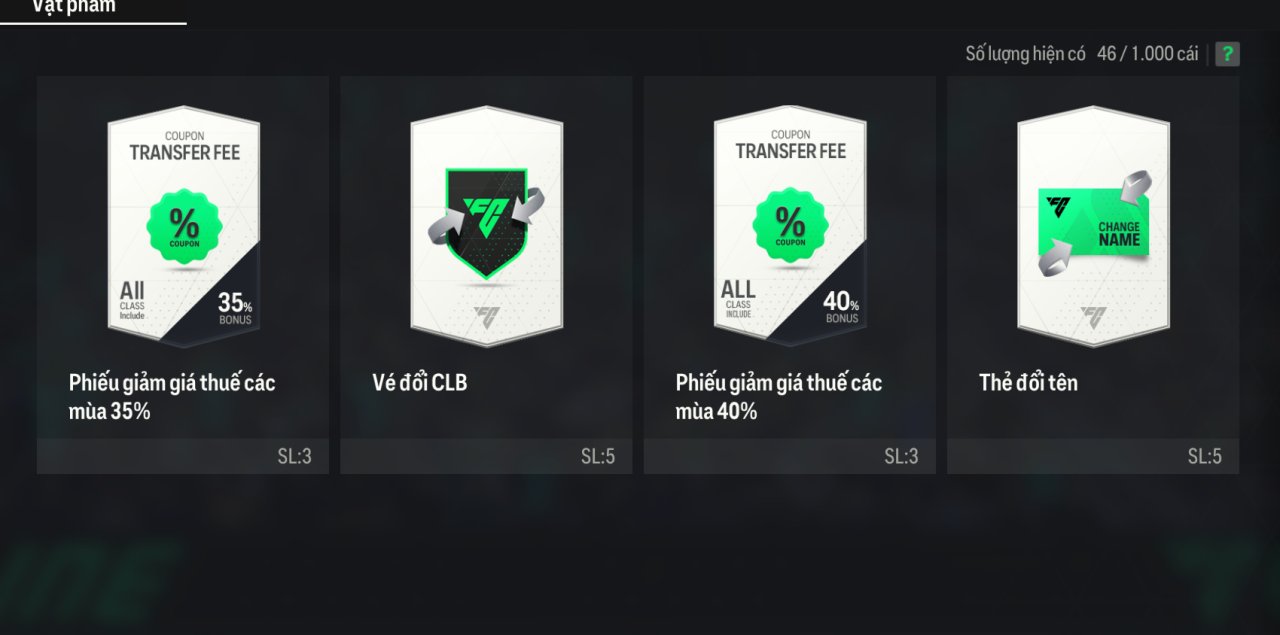Click the 35% BONUS label on first card
1280x635 pixels.
235,308
